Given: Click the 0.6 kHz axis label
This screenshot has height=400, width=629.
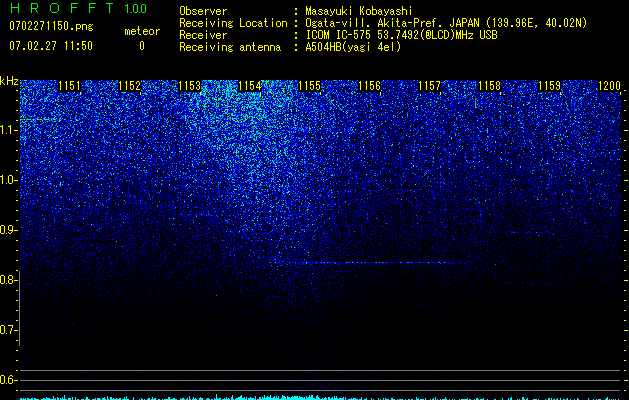Looking at the screenshot, I should pyautogui.click(x=8, y=380).
